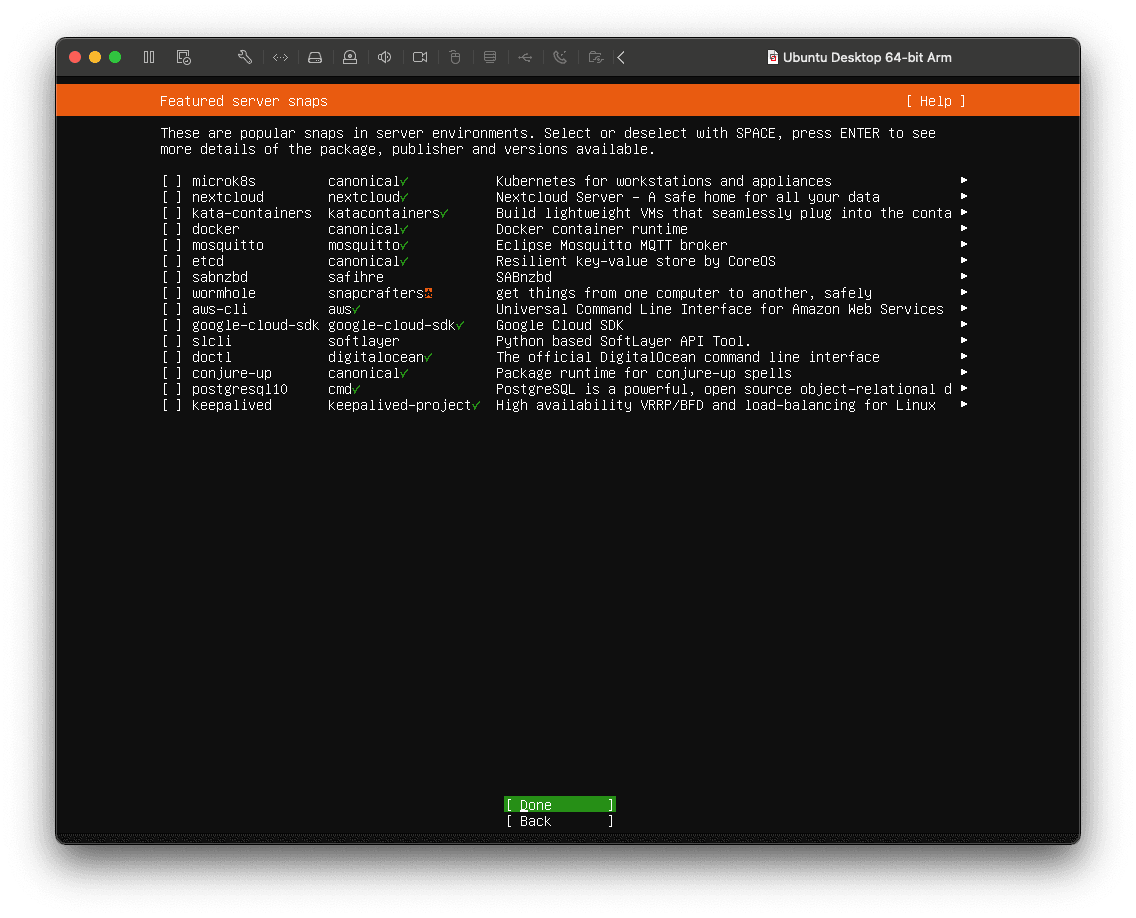The width and height of the screenshot is (1136, 918).
Task: Click the stacked disk device icon
Action: click(x=490, y=57)
